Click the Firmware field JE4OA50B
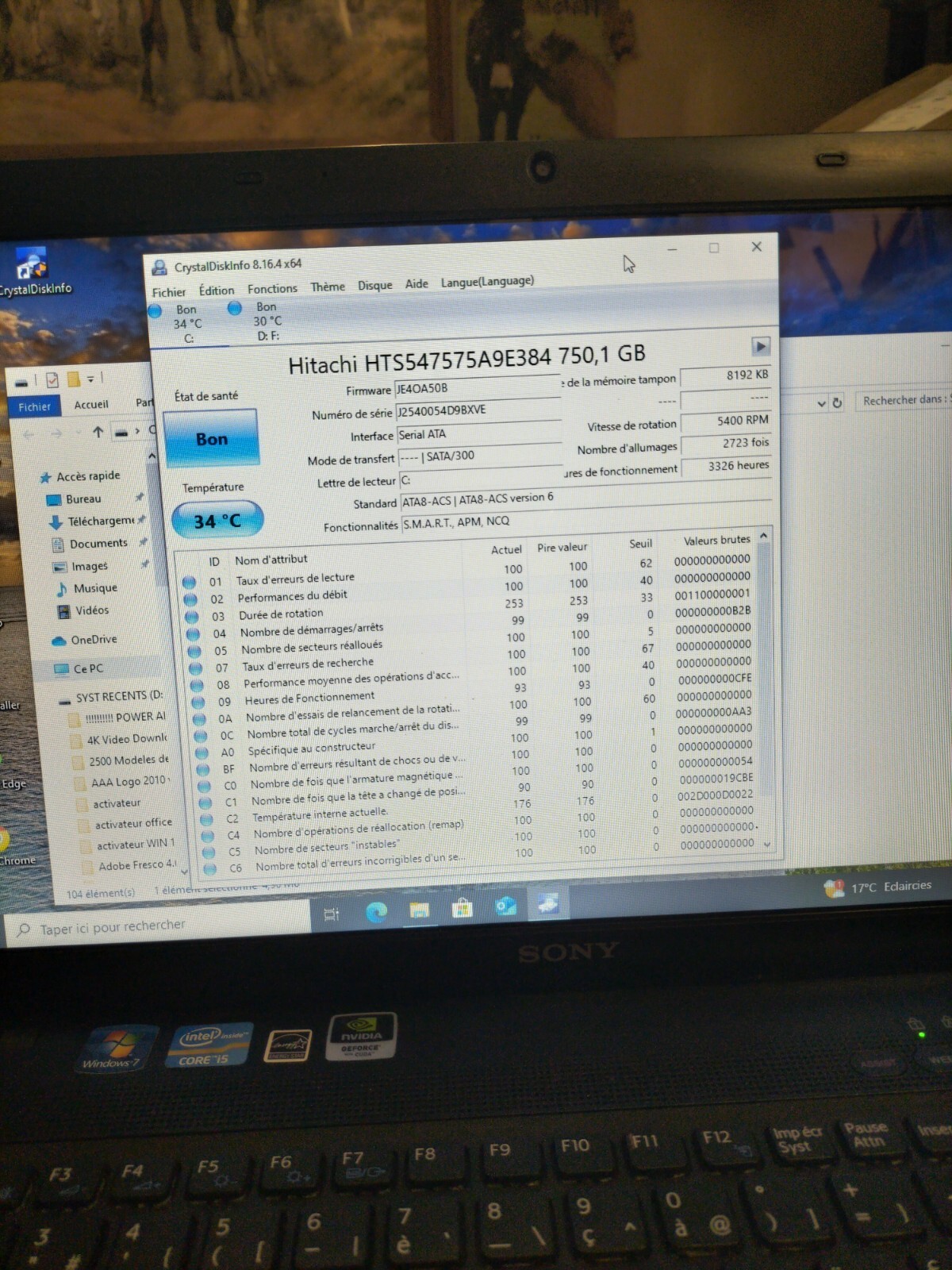This screenshot has height=1270, width=952. coord(477,387)
